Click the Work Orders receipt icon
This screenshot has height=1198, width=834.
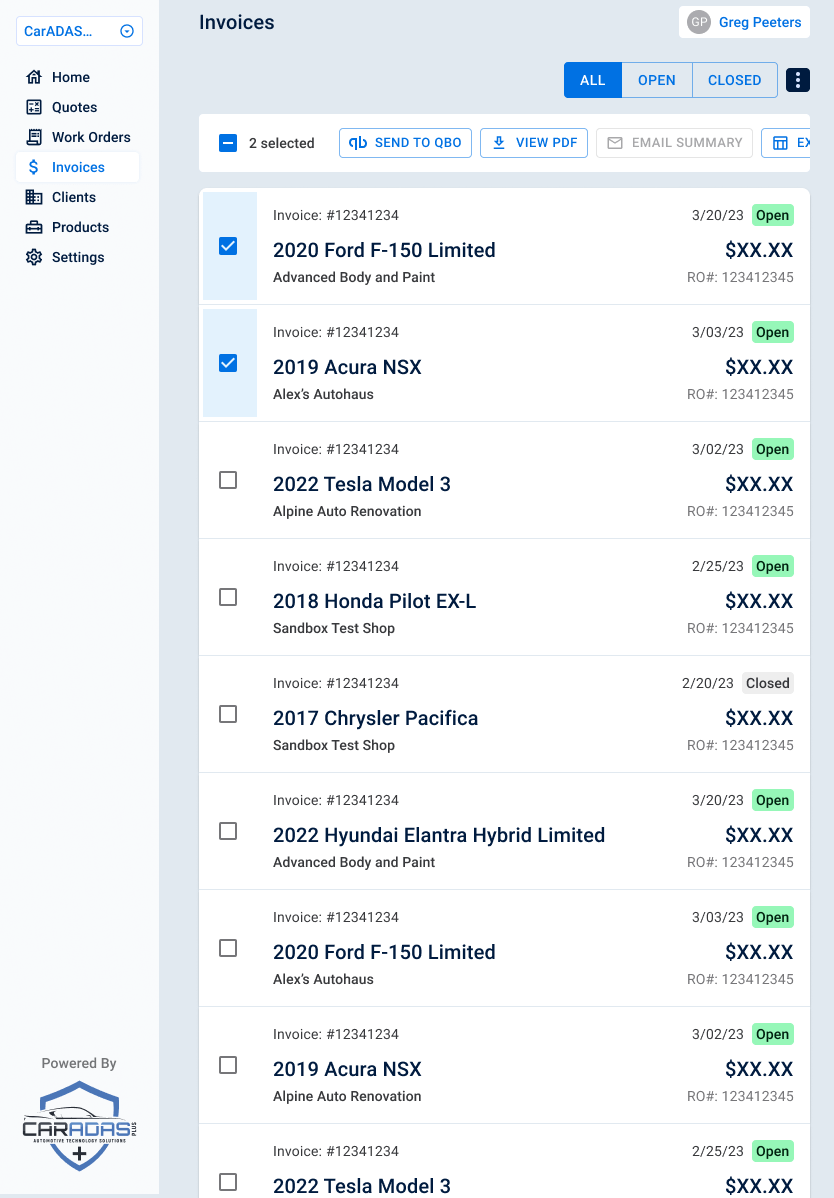(x=34, y=137)
